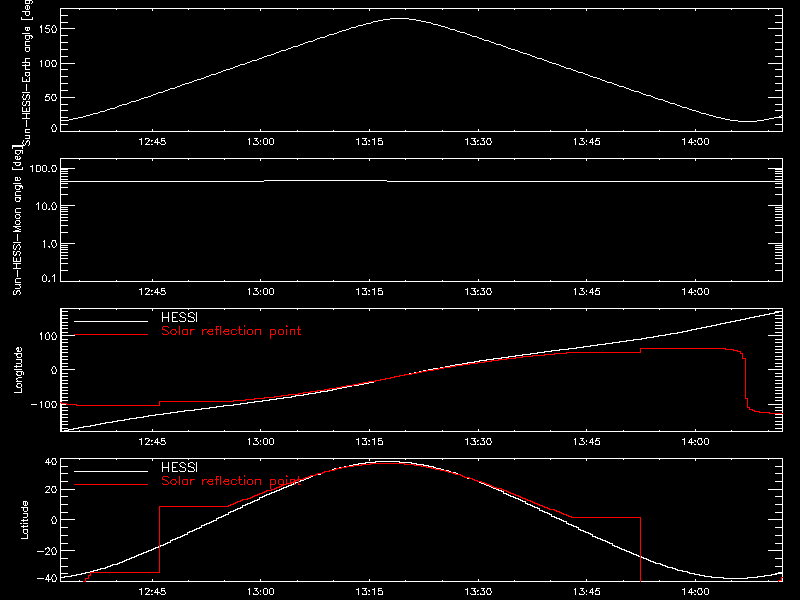Click 100.0 tick on Moon angle plot

tap(43, 168)
